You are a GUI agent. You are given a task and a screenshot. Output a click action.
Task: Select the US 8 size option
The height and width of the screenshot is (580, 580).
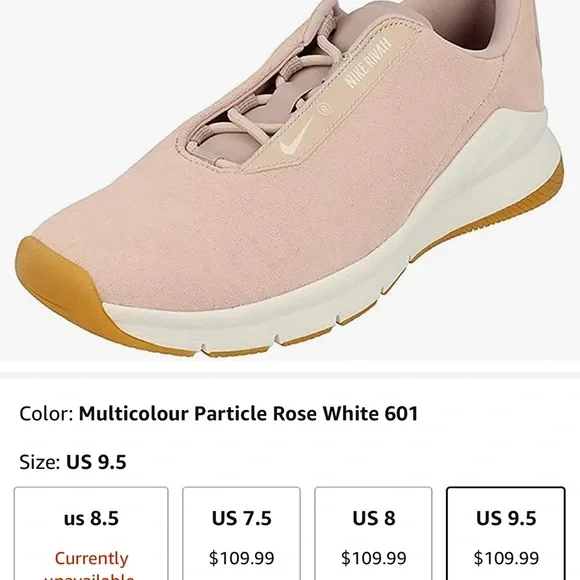click(x=373, y=534)
